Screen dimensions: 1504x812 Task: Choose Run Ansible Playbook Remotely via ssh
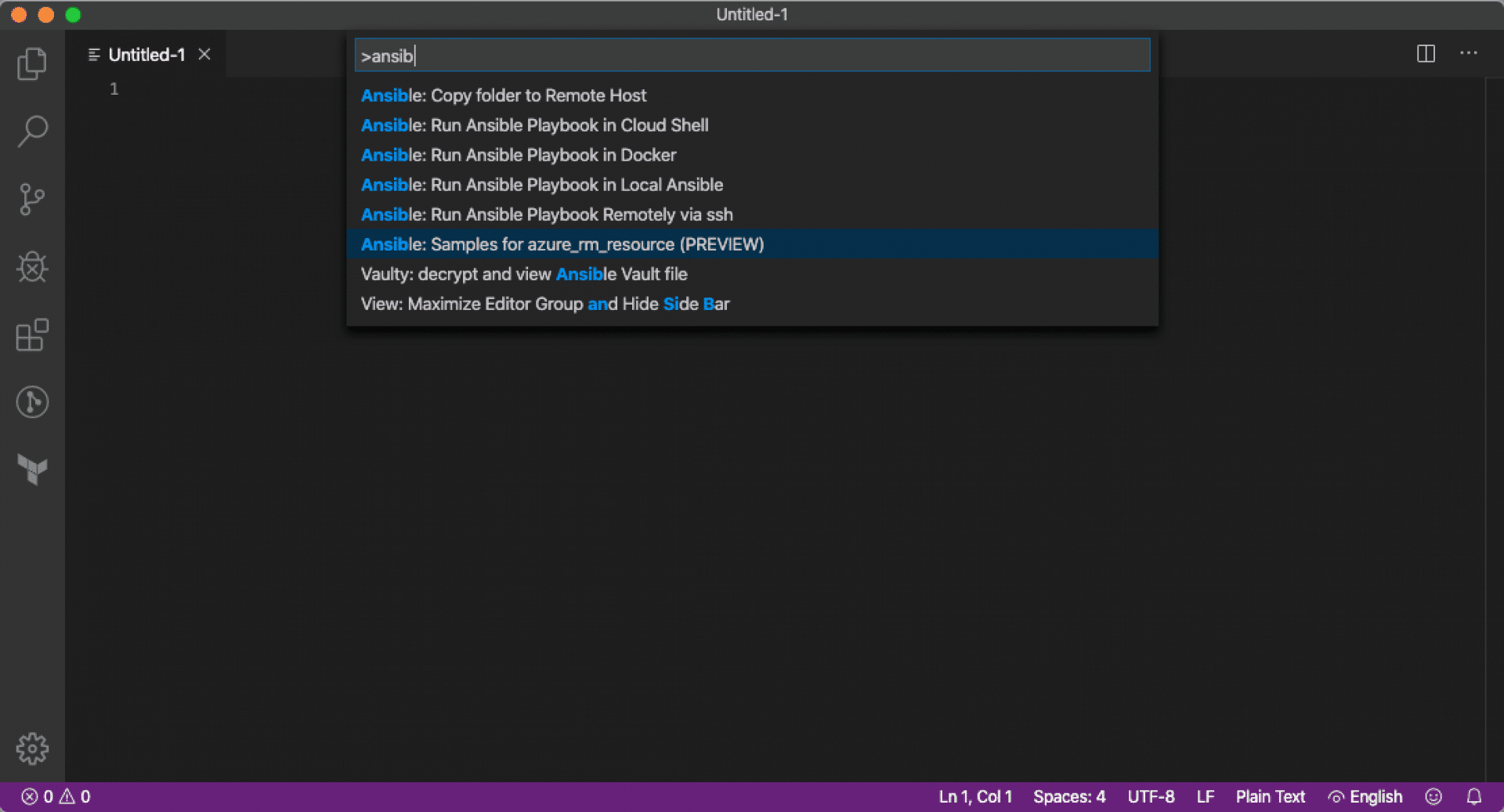point(752,215)
